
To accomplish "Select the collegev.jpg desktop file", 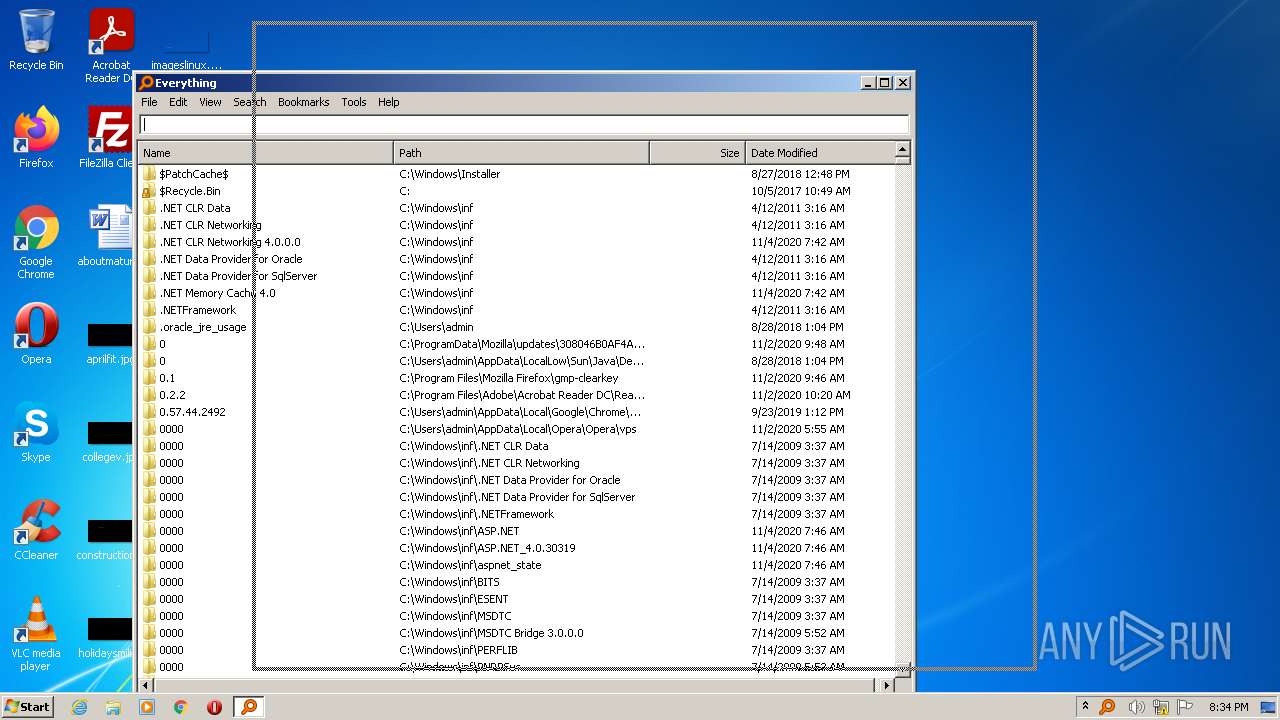I will [x=108, y=441].
